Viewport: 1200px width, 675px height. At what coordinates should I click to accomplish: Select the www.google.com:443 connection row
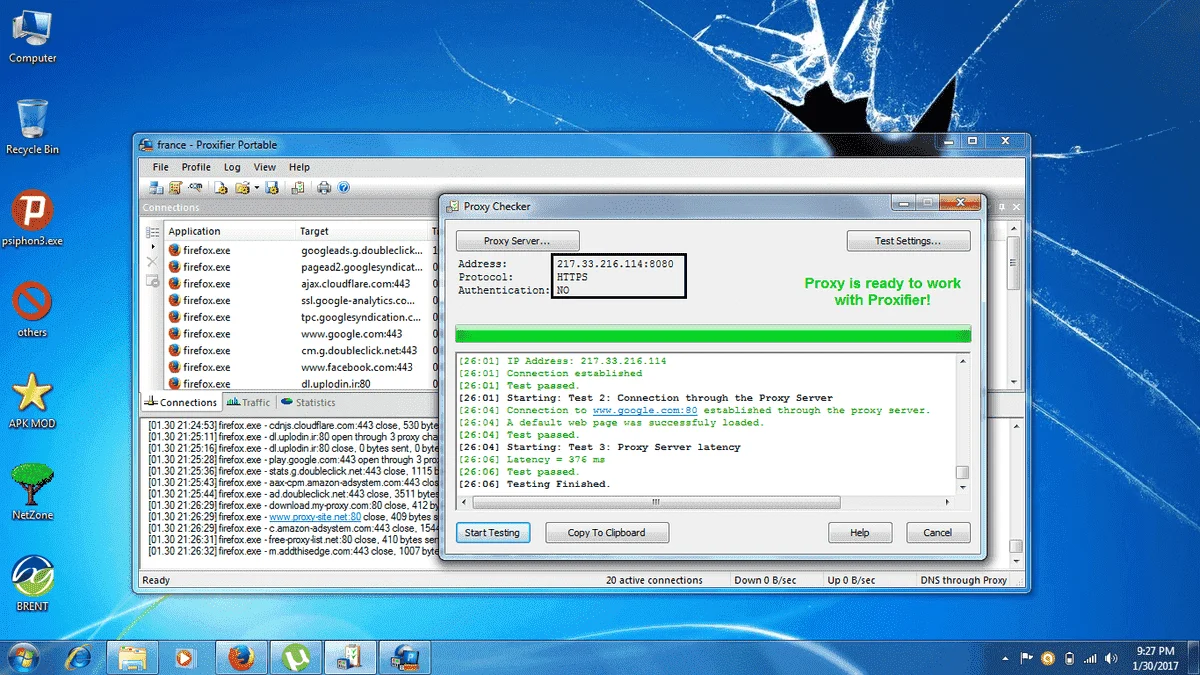pyautogui.click(x=300, y=334)
